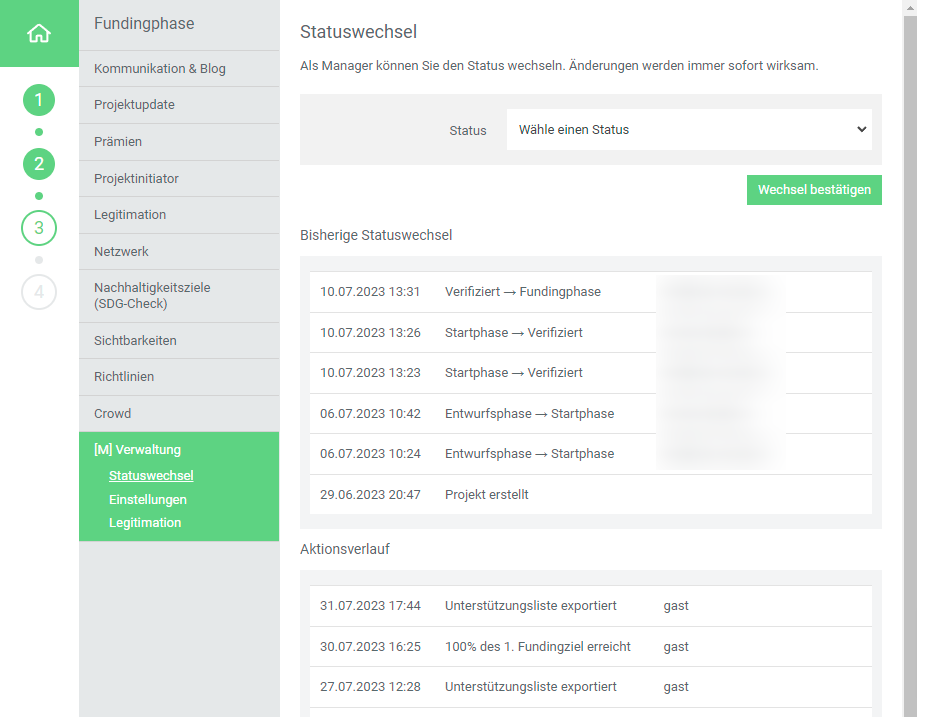This screenshot has height=718, width=926.
Task: Open the Status dropdown
Action: [689, 130]
